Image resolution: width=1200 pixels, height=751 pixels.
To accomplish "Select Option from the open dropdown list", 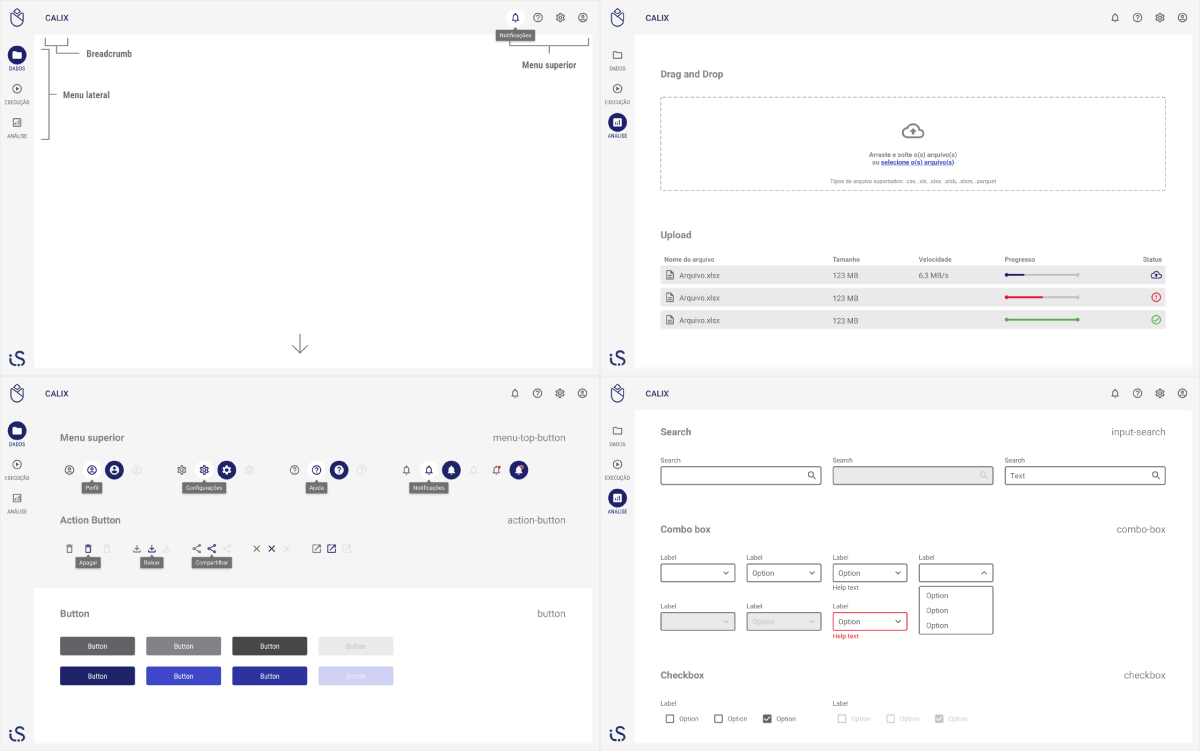I will pos(936,595).
